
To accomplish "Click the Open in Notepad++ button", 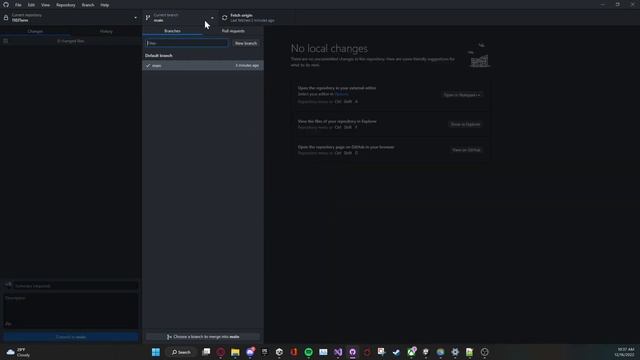I will point(462,95).
